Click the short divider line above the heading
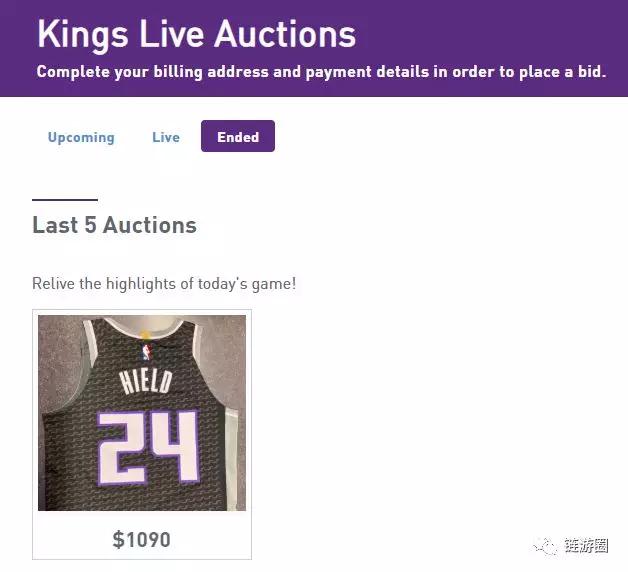Viewport: 628px width, 572px height. point(65,200)
